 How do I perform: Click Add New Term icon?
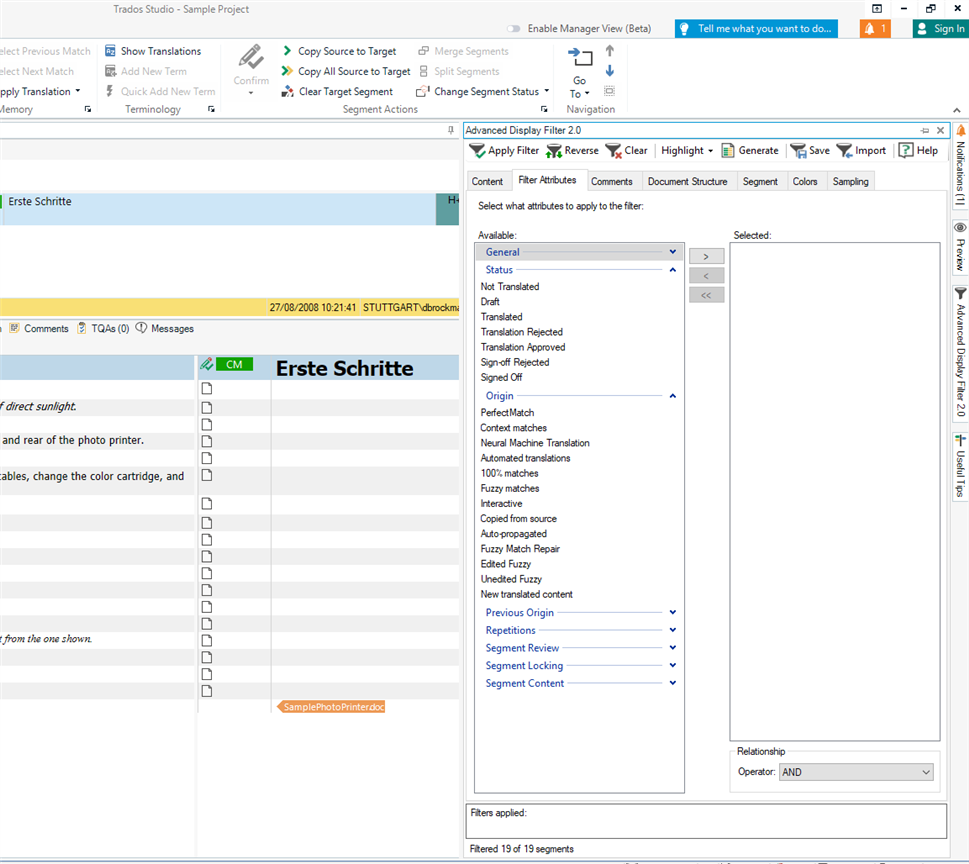111,71
